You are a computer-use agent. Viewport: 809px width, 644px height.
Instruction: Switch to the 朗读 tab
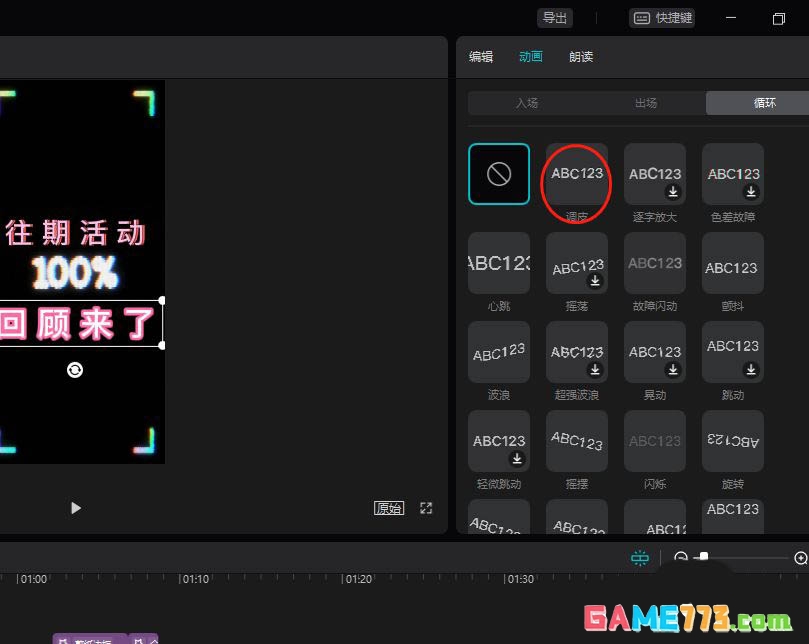click(581, 57)
